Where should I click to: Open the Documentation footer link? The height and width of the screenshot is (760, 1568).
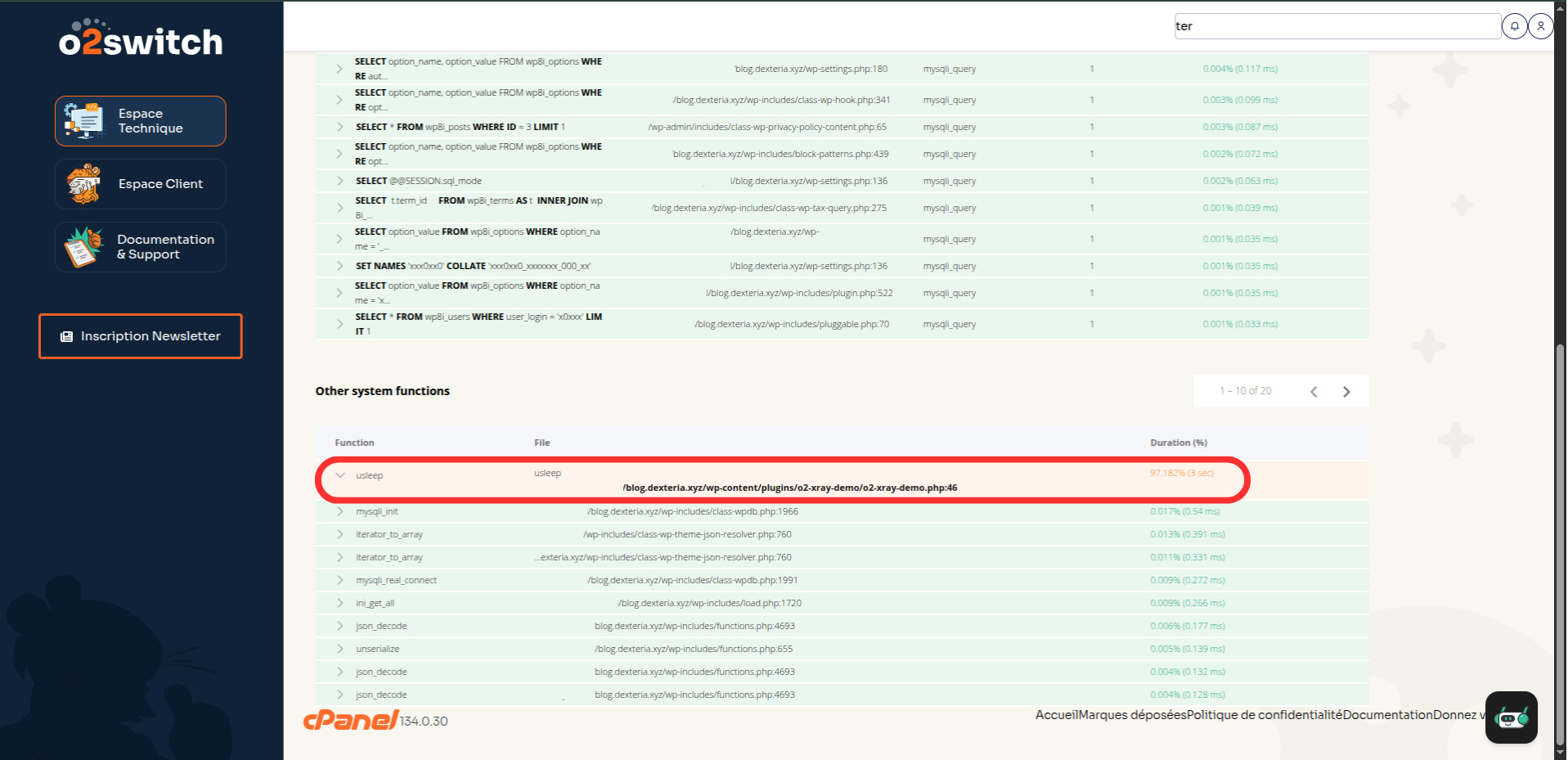pyautogui.click(x=1388, y=715)
